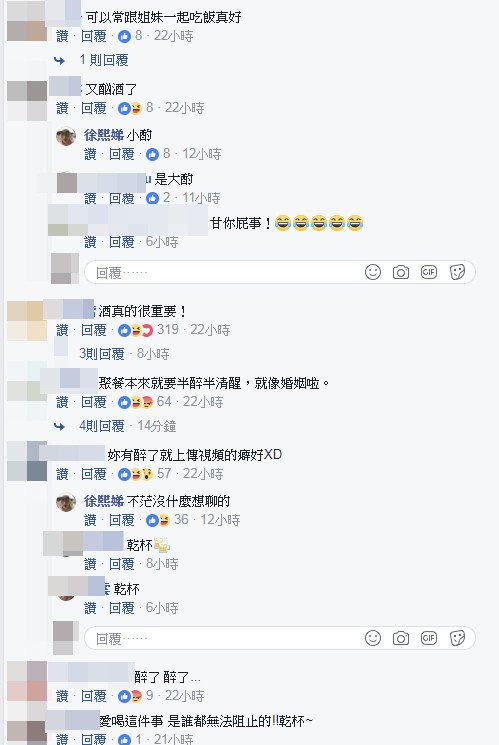Open emoji picker in lower reply box
The width and height of the screenshot is (499, 745).
(373, 638)
